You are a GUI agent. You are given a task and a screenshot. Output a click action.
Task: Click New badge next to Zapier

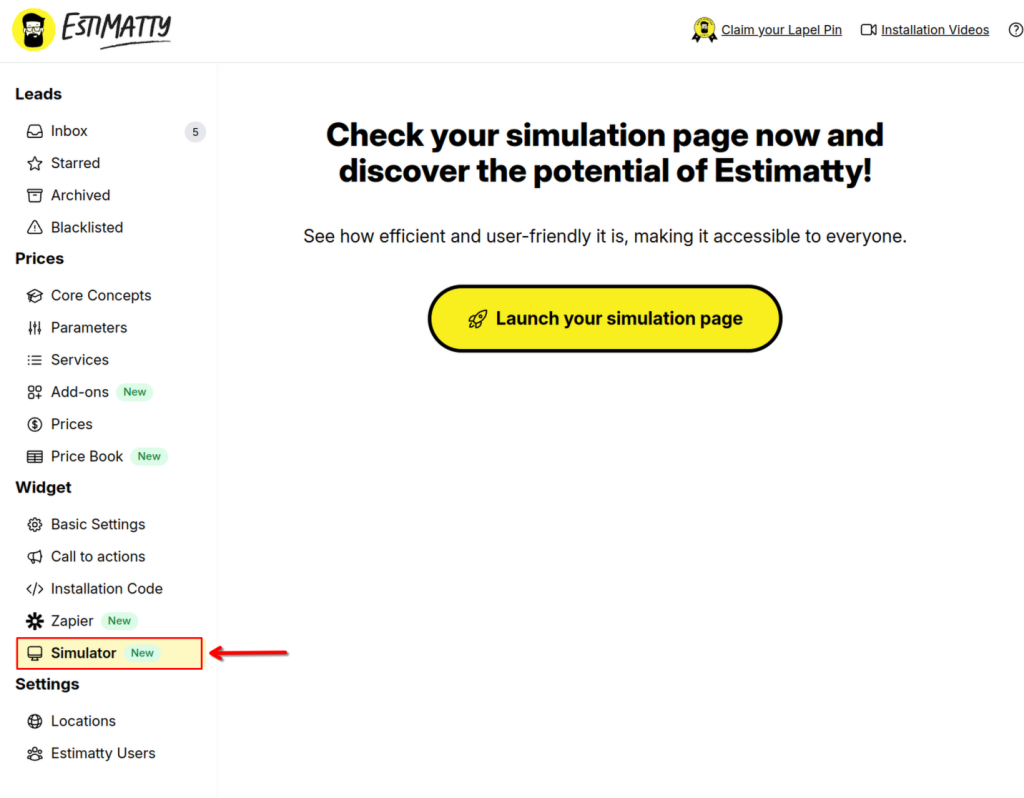119,621
